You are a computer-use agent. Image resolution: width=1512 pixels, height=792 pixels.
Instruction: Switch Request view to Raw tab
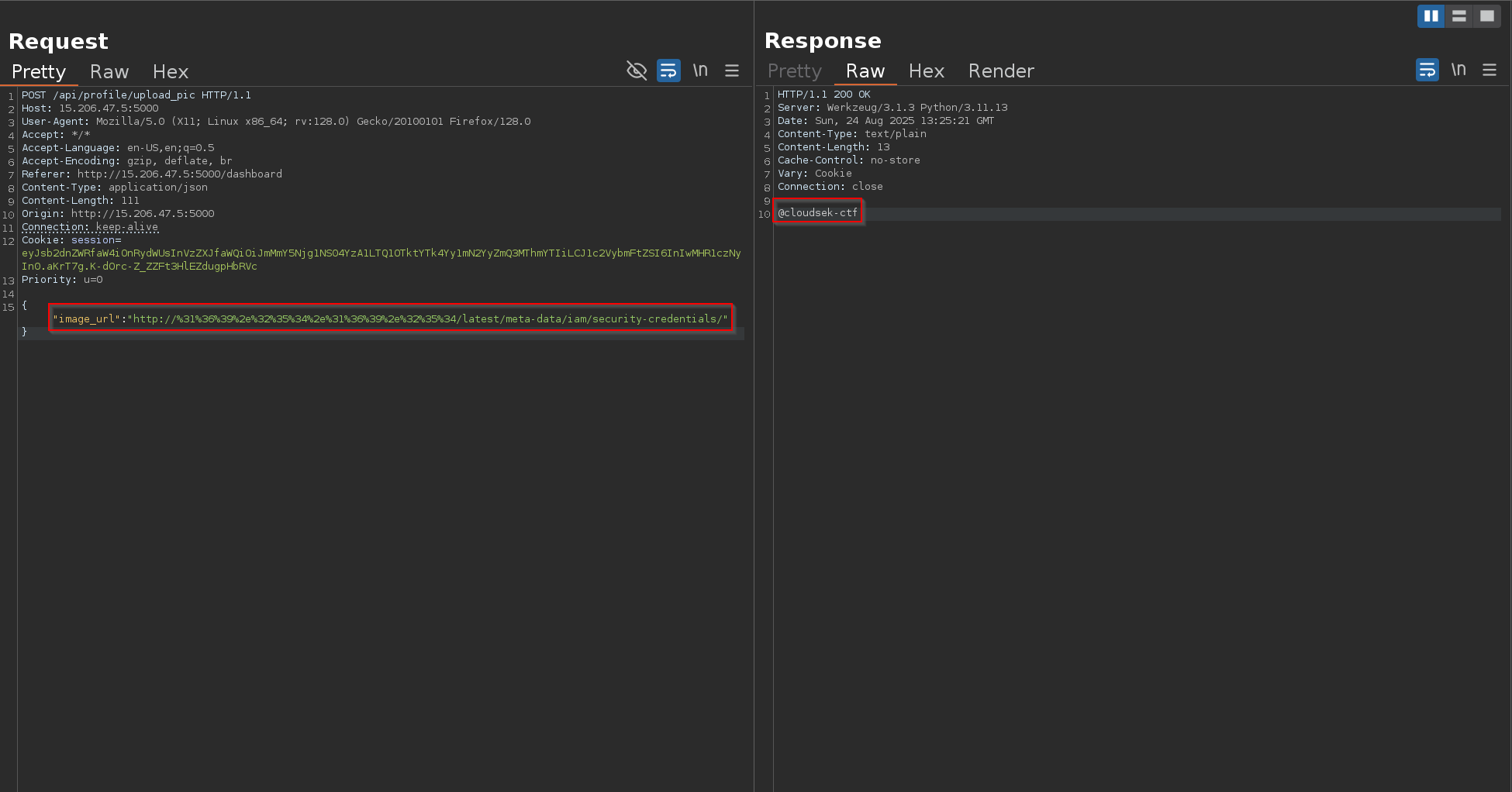click(109, 72)
